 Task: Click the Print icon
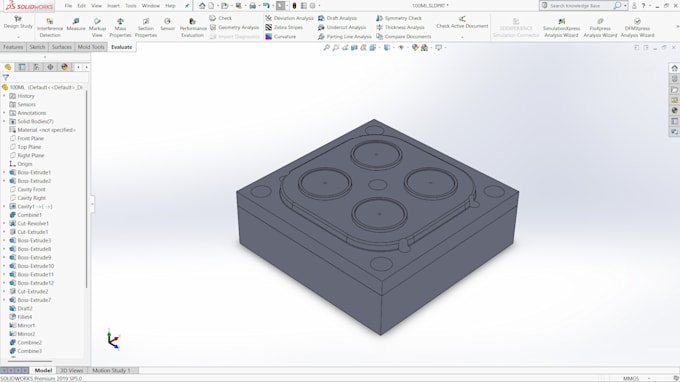coord(252,6)
